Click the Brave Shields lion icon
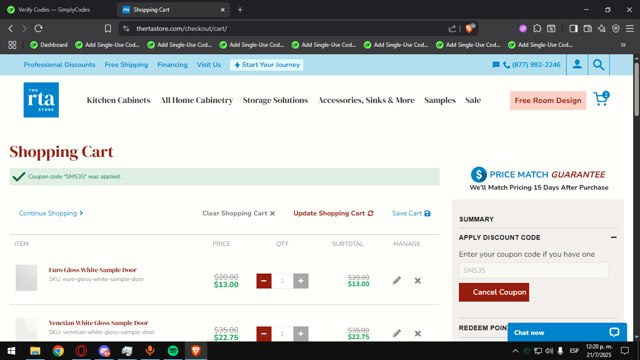This screenshot has width=640, height=360. click(470, 28)
